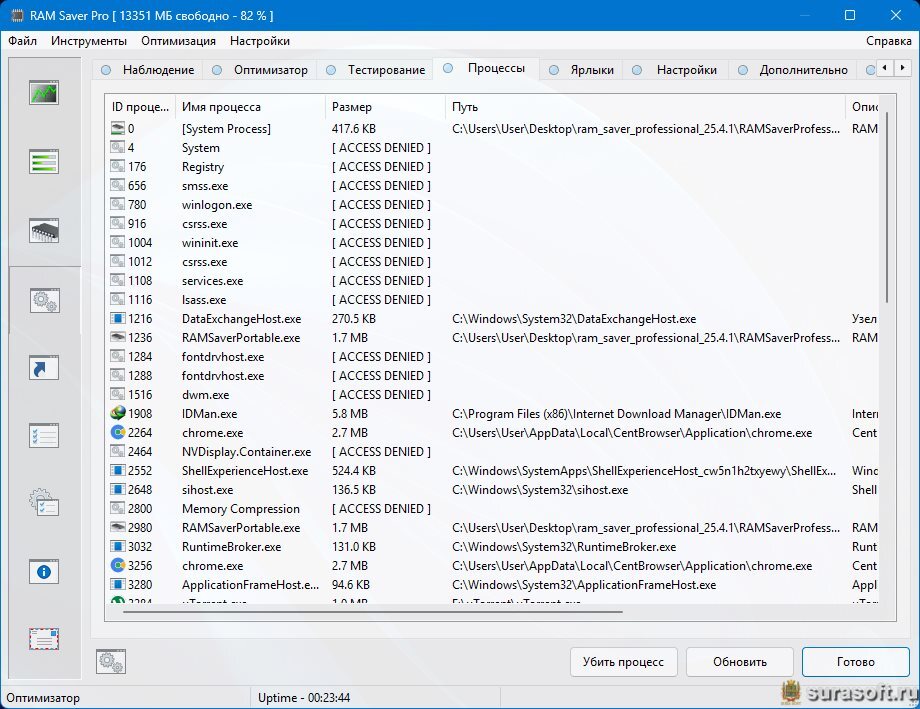Viewport: 920px width, 709px height.
Task: Open the Оптимизация menu
Action: tap(178, 40)
